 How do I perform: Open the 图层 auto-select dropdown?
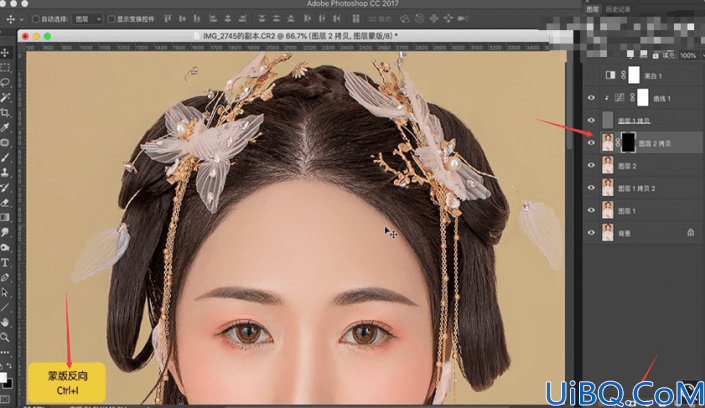pos(87,19)
